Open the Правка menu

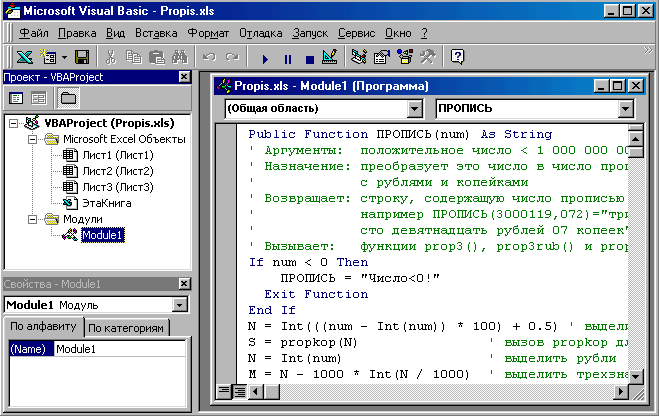77,33
